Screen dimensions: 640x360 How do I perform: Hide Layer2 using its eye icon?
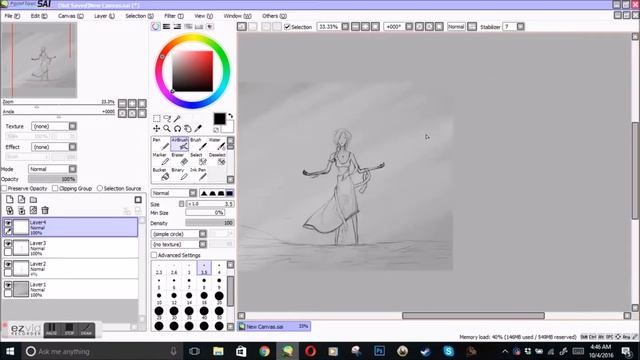[x=8, y=264]
